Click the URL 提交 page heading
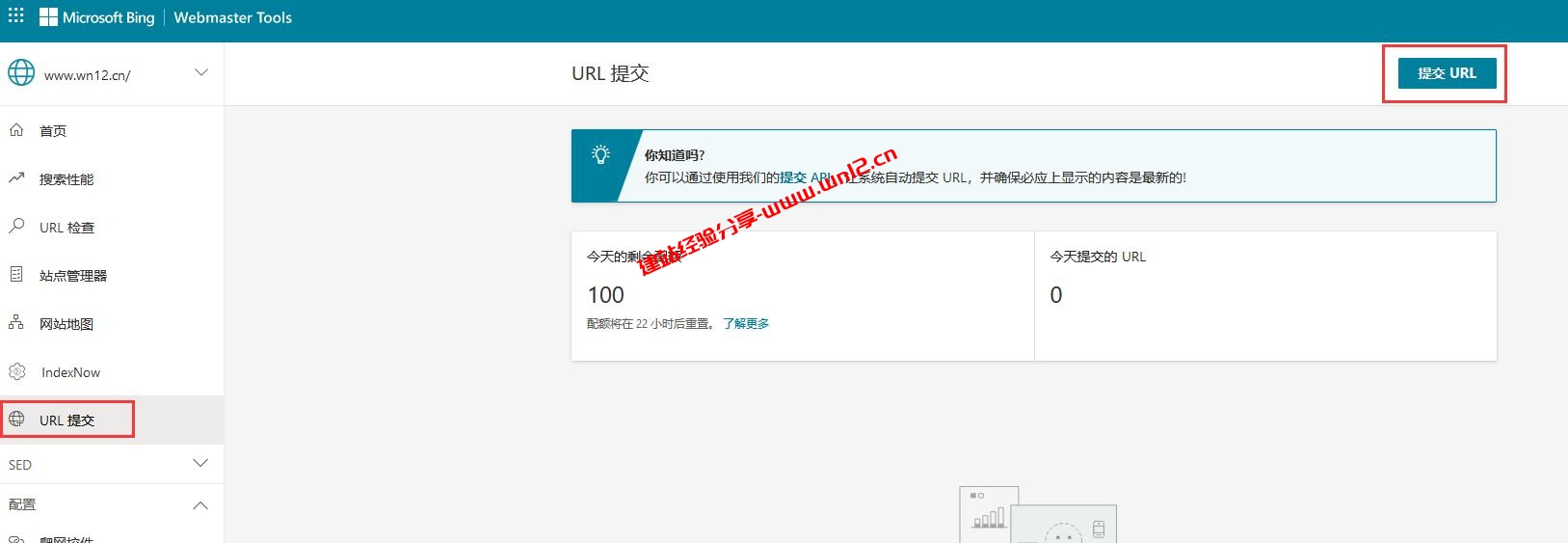Image resolution: width=1568 pixels, height=543 pixels. point(610,73)
